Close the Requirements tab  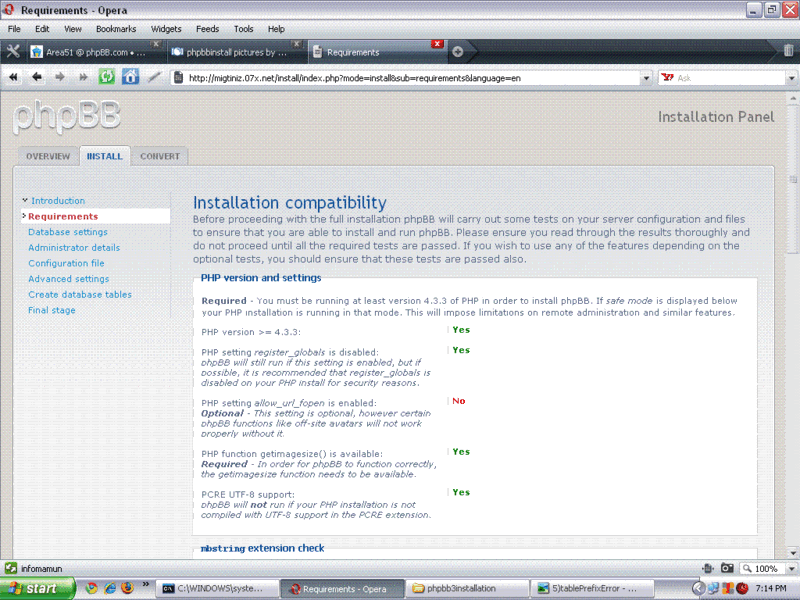437,44
